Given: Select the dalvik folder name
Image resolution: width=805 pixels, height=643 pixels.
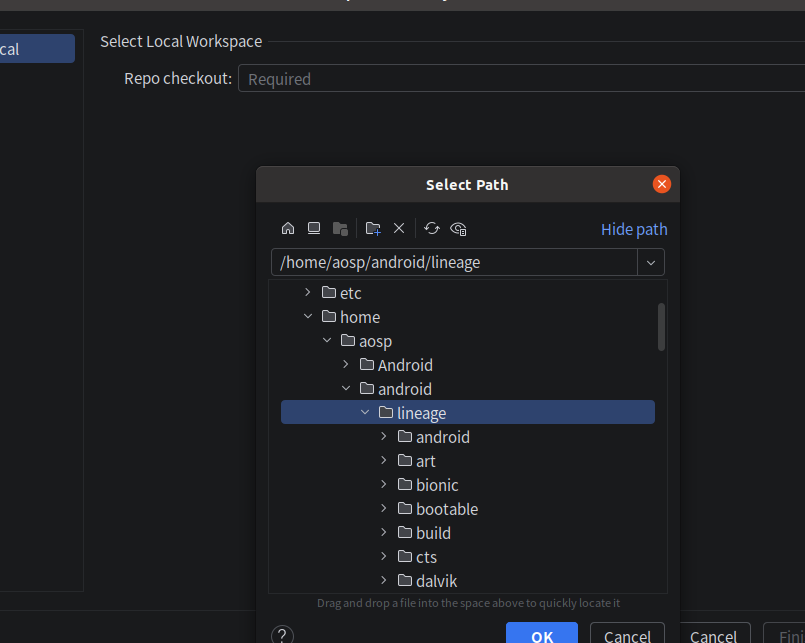Looking at the screenshot, I should (x=436, y=581).
